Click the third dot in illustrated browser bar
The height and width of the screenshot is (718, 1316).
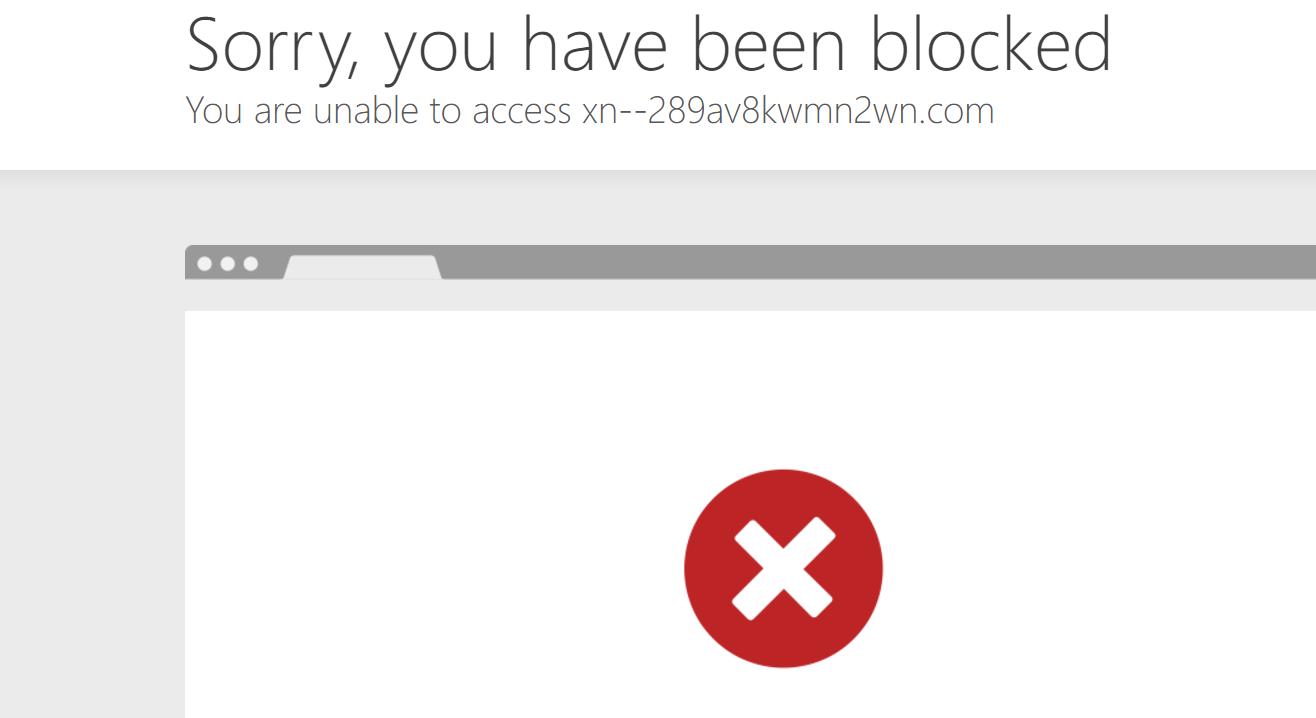point(251,264)
